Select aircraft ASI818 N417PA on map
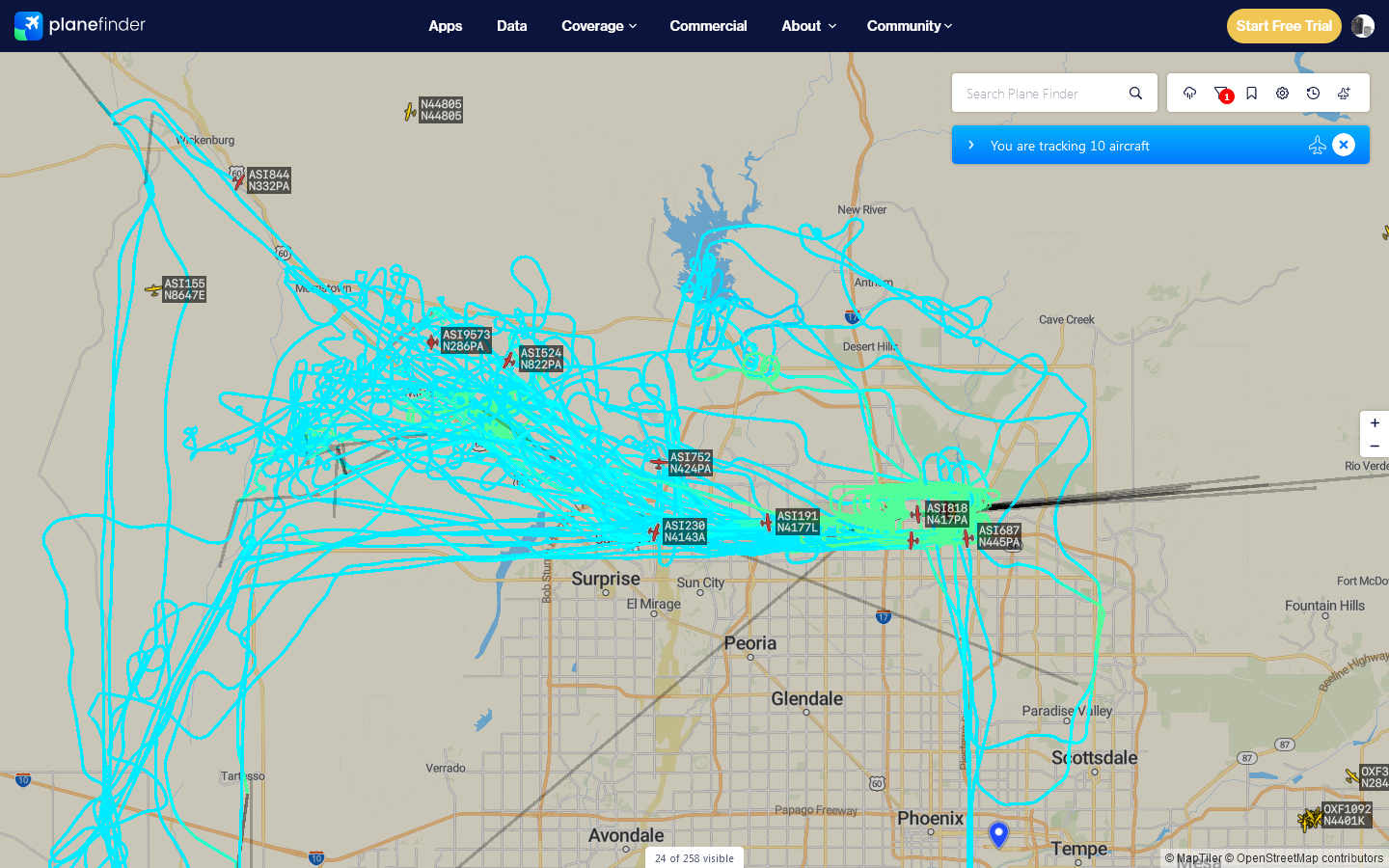This screenshot has height=868, width=1389. point(916,514)
